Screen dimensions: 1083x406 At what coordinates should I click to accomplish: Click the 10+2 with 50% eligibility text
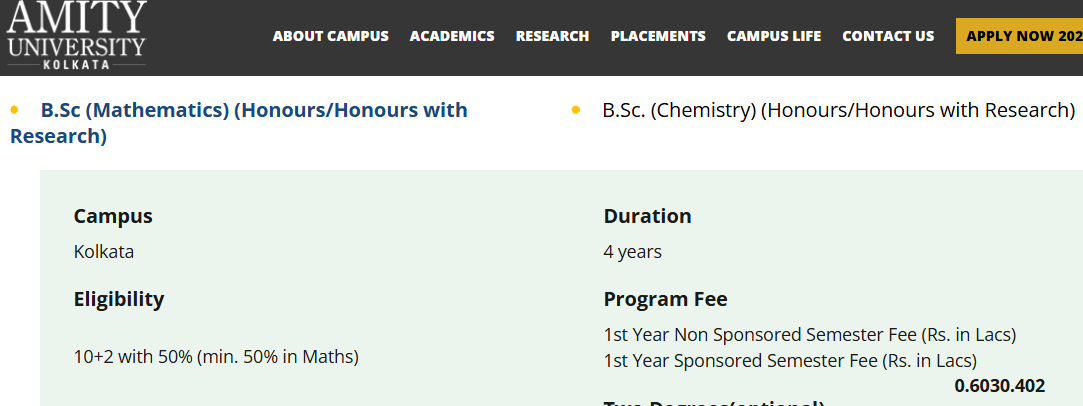[216, 356]
